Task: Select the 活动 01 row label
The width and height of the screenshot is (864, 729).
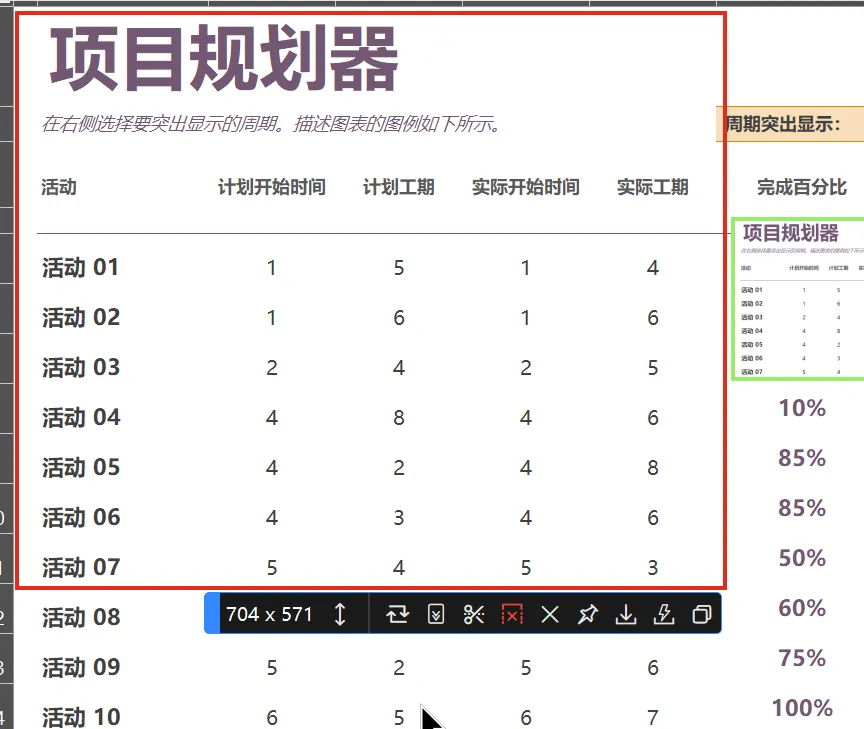Action: [80, 267]
